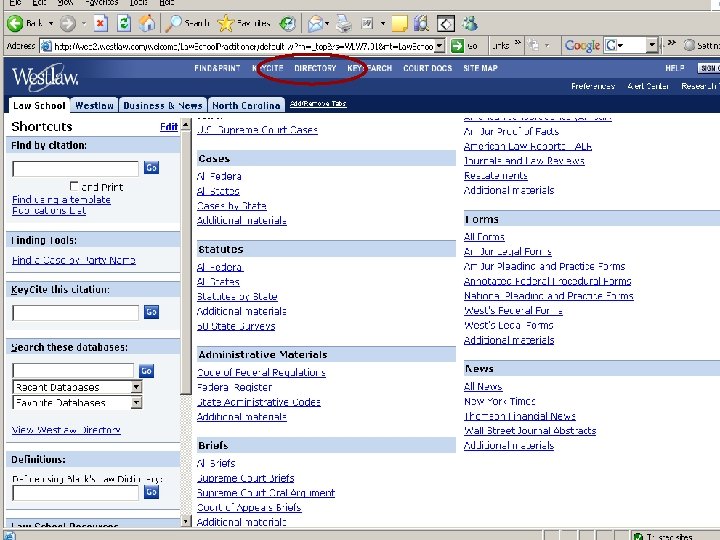Viewport: 720px width, 540px height.
Task: Click the Messenger icon in toolbar
Action: (469, 23)
